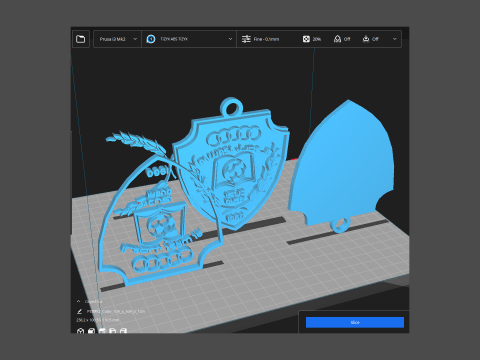Expand the print settings panel chevron
This screenshot has width=480, height=360.
point(395,39)
